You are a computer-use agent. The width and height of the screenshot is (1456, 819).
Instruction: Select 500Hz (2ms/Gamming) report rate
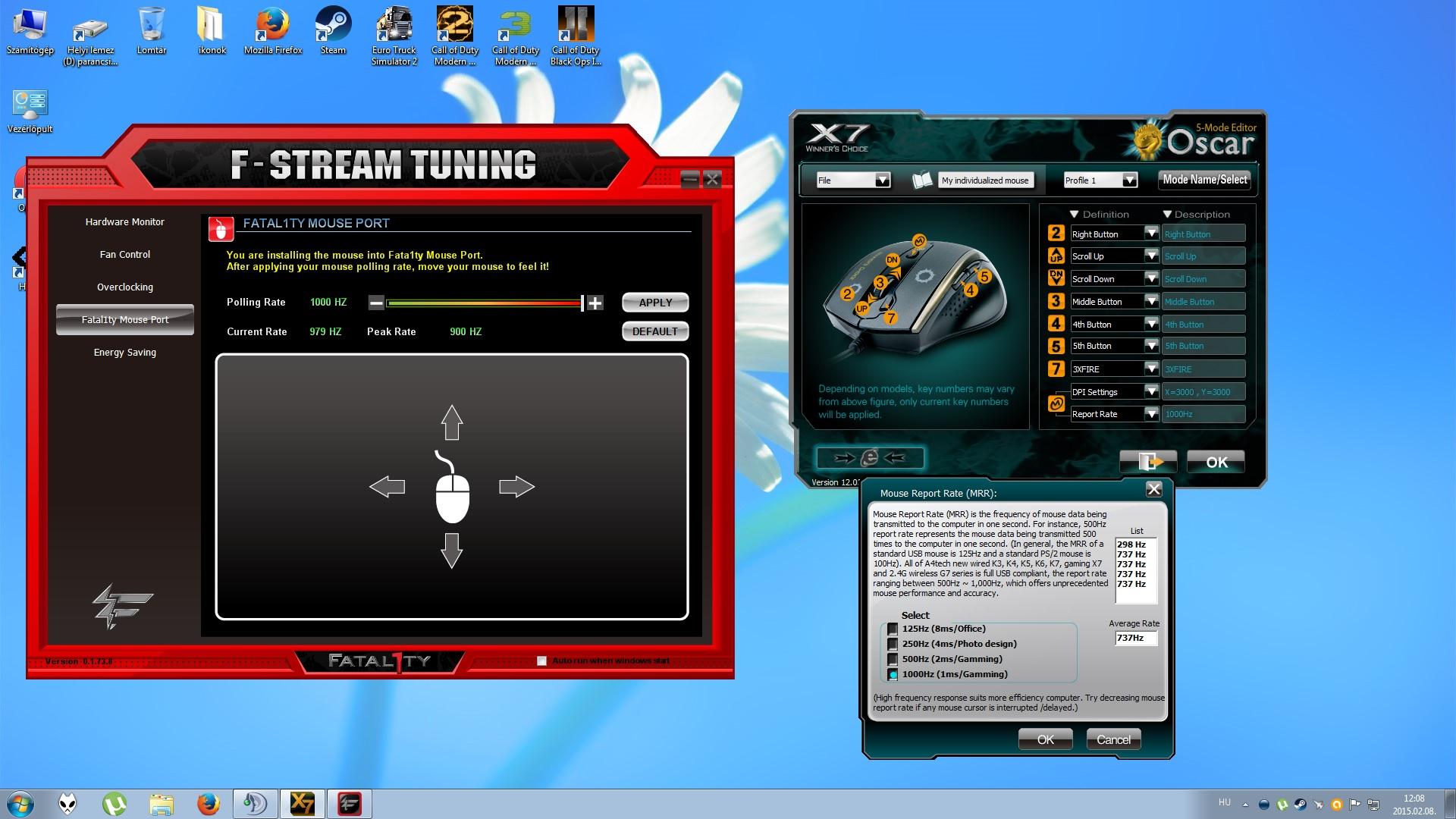pos(893,659)
